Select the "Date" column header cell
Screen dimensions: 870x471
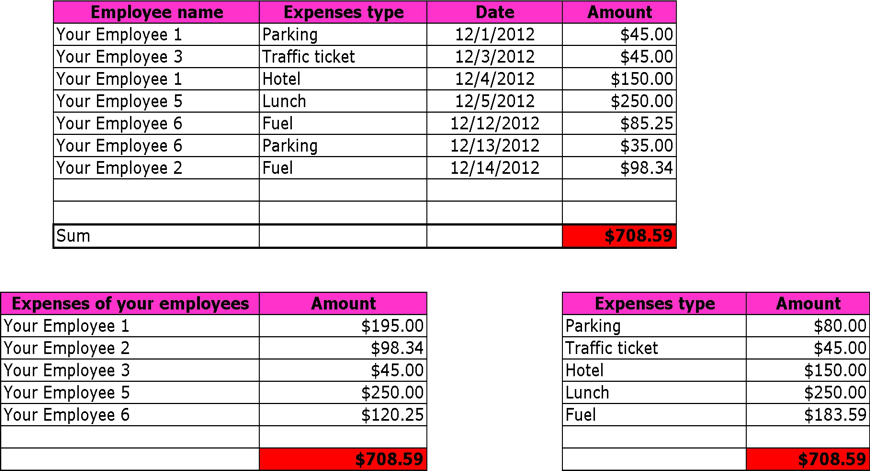pyautogui.click(x=494, y=13)
